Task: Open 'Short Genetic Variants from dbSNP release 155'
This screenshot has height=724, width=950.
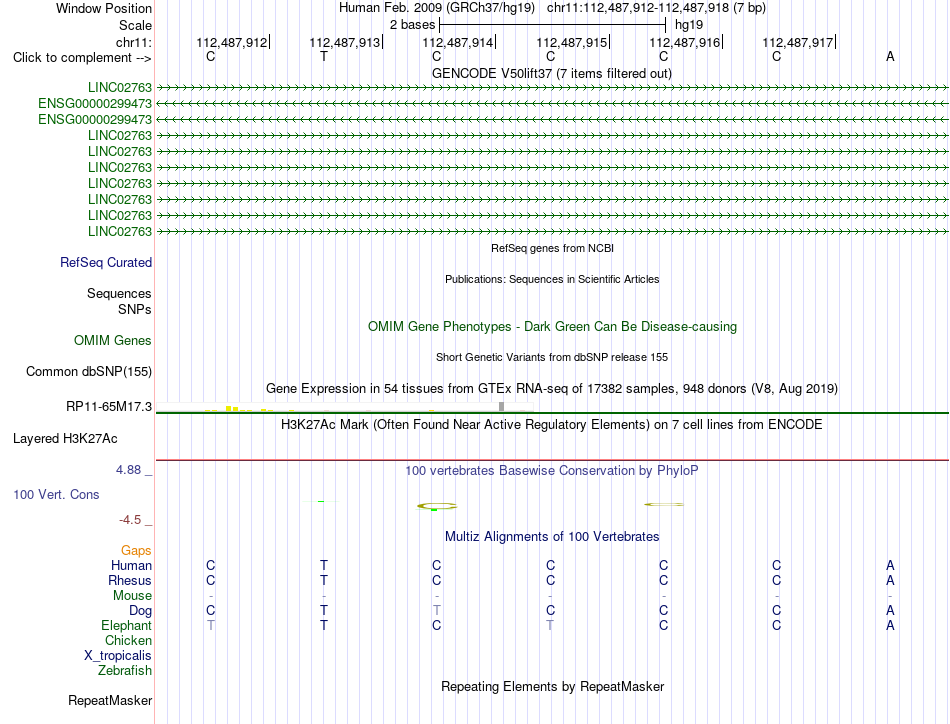Action: tap(552, 357)
